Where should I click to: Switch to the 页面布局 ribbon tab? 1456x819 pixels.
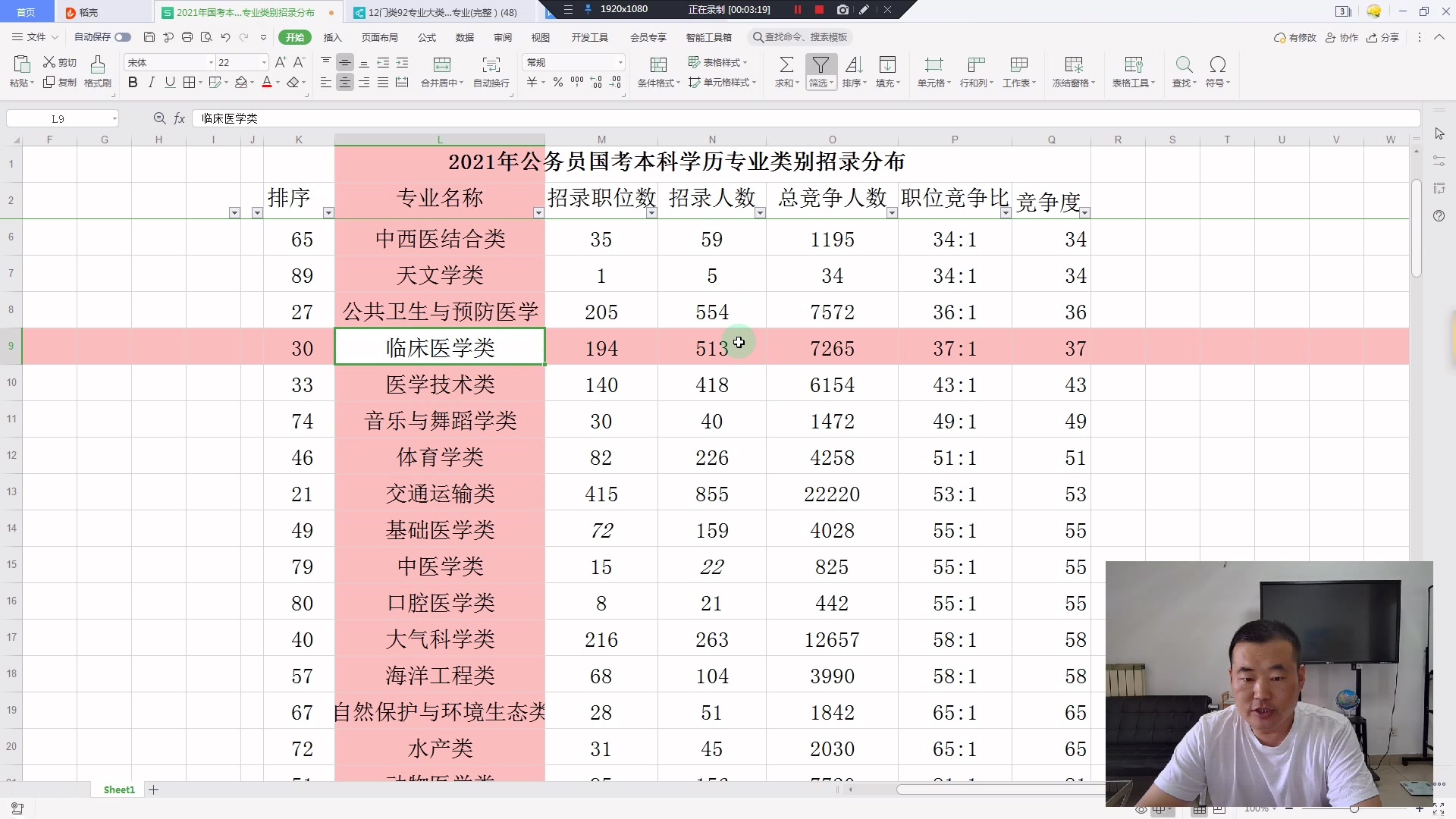(x=380, y=37)
